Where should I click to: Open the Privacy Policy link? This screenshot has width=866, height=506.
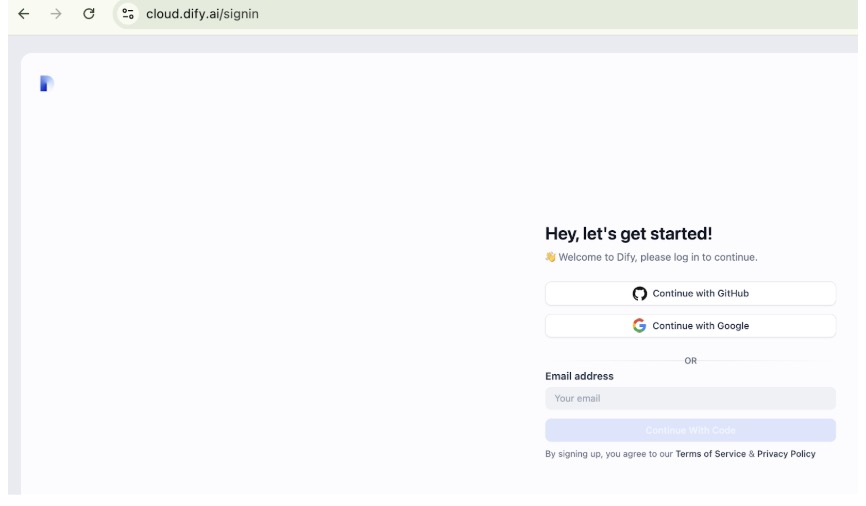tap(786, 454)
